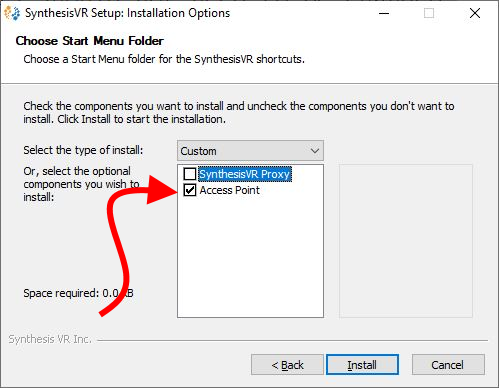The height and width of the screenshot is (388, 499).
Task: Click the Choose Start Menu Folder heading
Action: (90, 41)
